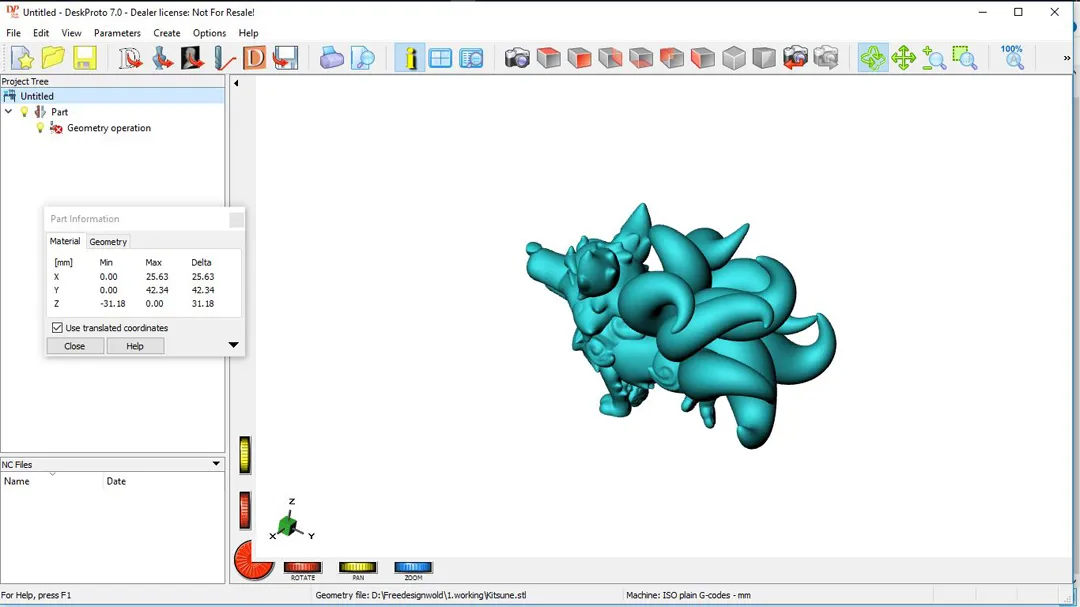Open the NC Files dropdown arrow

pyautogui.click(x=216, y=464)
